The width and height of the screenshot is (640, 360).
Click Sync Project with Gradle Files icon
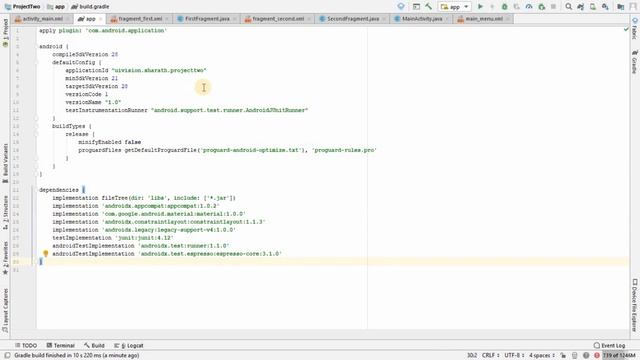(580, 7)
